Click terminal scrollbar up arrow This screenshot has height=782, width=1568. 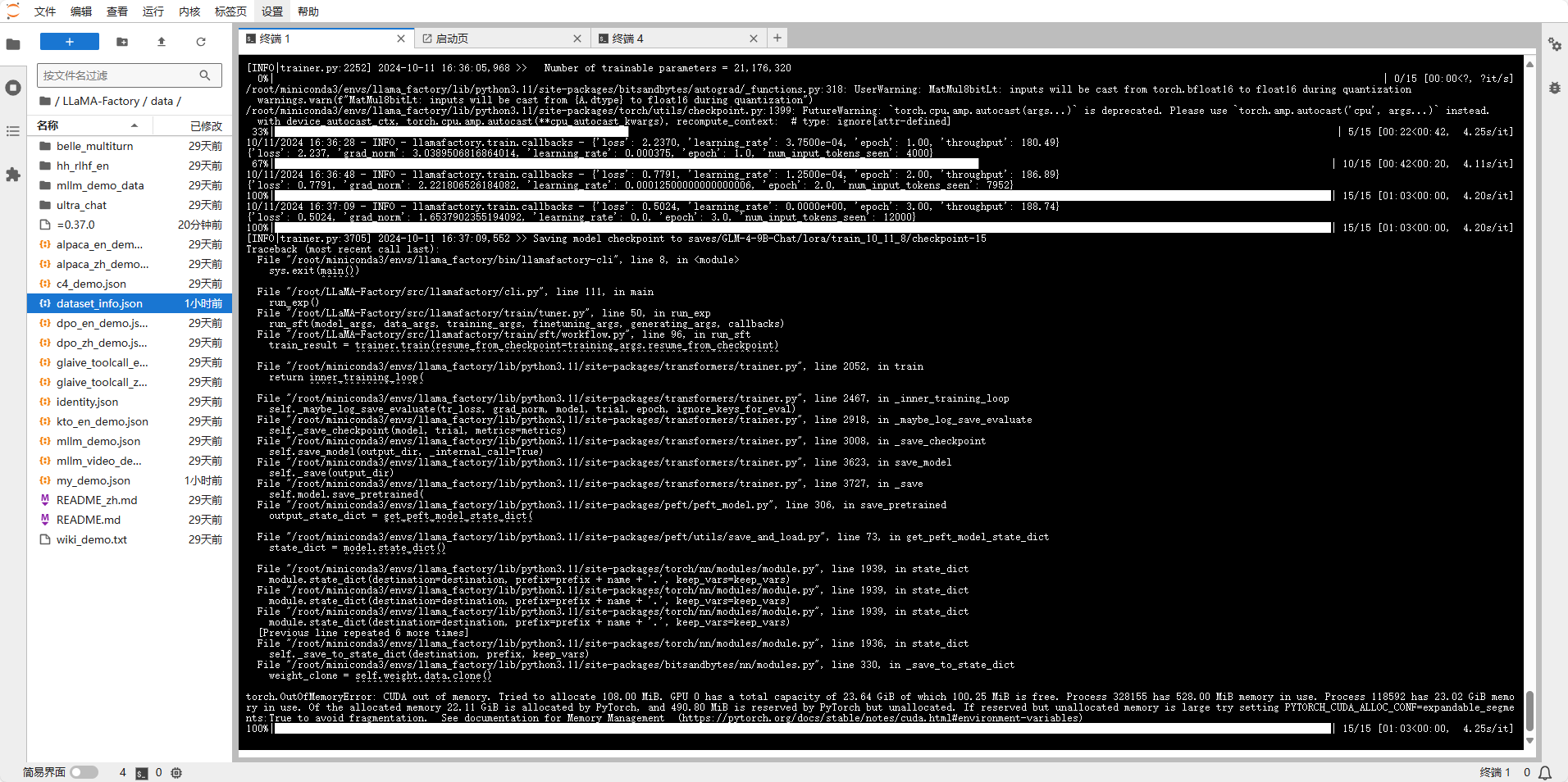coord(1529,63)
